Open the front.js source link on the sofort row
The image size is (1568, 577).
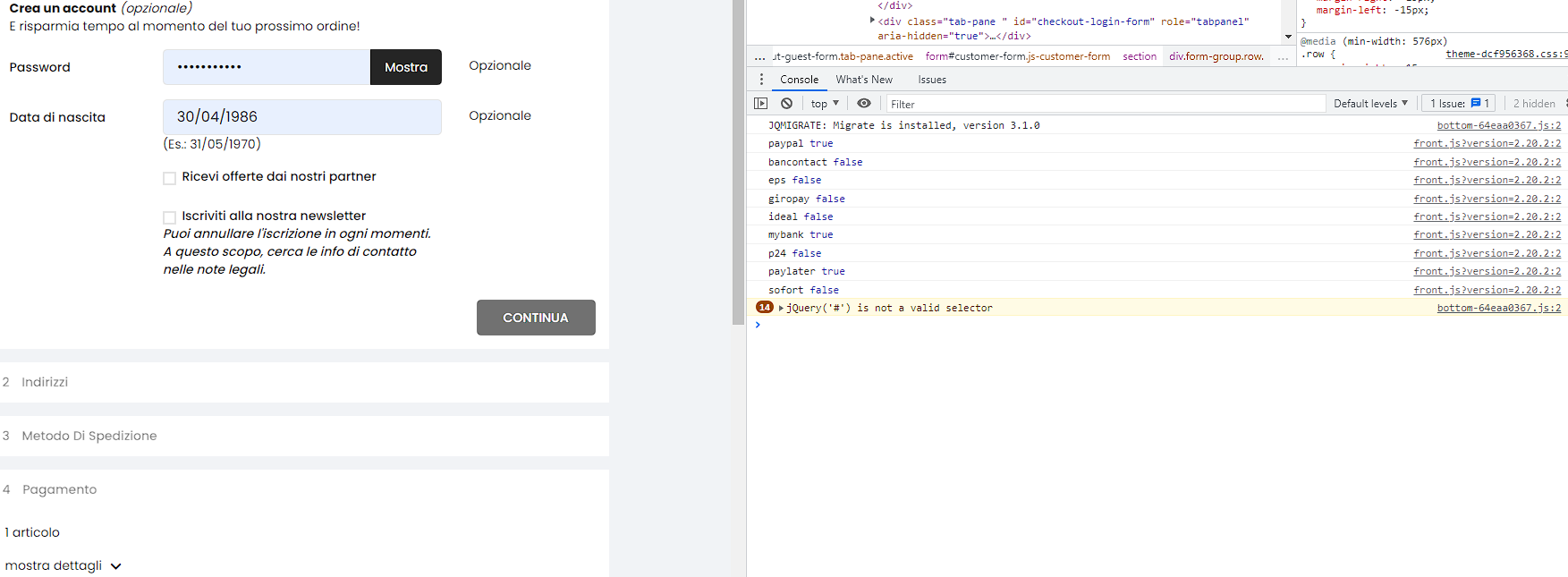[x=1487, y=290]
